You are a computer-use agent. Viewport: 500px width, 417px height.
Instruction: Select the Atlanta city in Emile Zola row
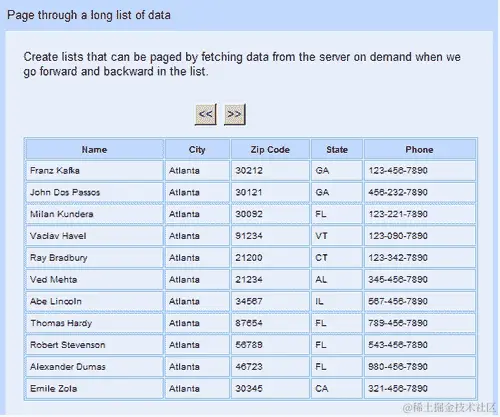(x=197, y=388)
